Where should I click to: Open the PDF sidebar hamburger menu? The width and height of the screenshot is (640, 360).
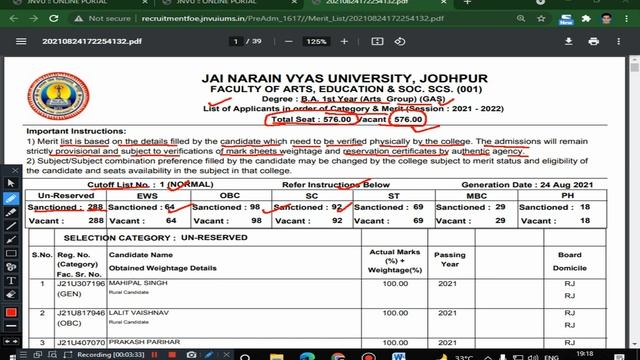(x=21, y=42)
